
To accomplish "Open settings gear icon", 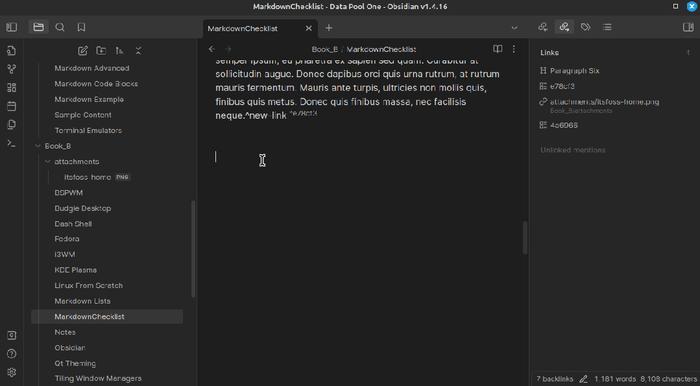I will [12, 372].
